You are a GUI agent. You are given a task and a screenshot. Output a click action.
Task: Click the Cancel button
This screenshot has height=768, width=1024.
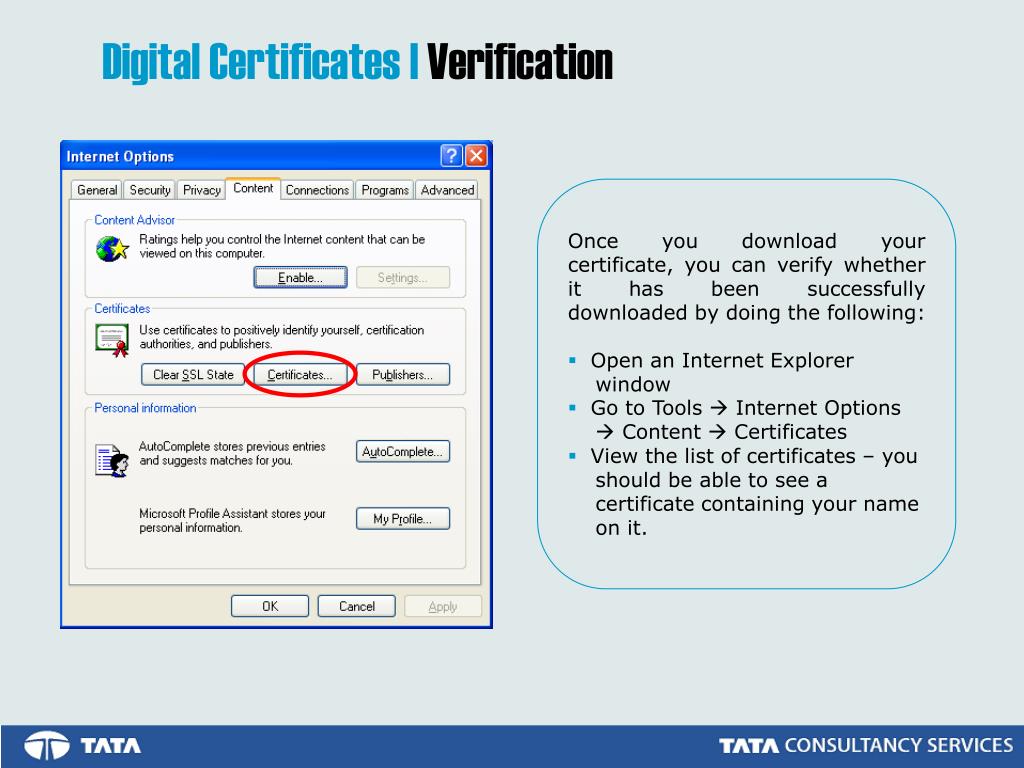tap(357, 606)
